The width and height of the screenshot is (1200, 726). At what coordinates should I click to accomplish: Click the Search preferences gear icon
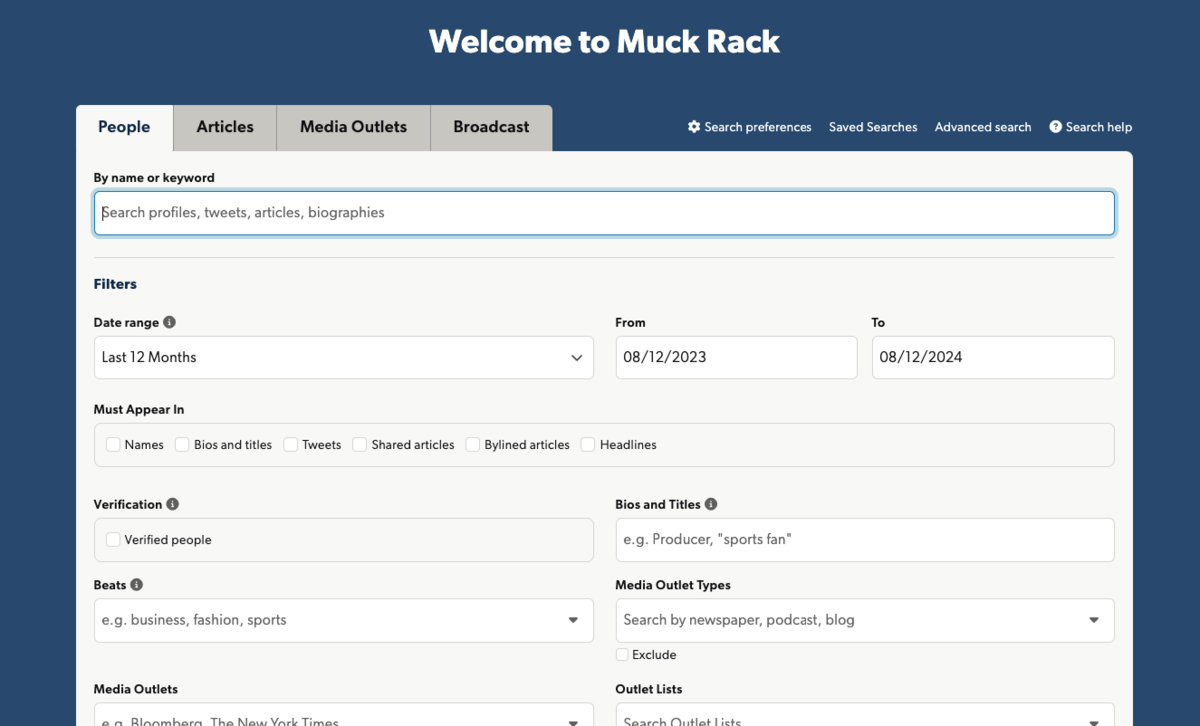[x=694, y=127]
